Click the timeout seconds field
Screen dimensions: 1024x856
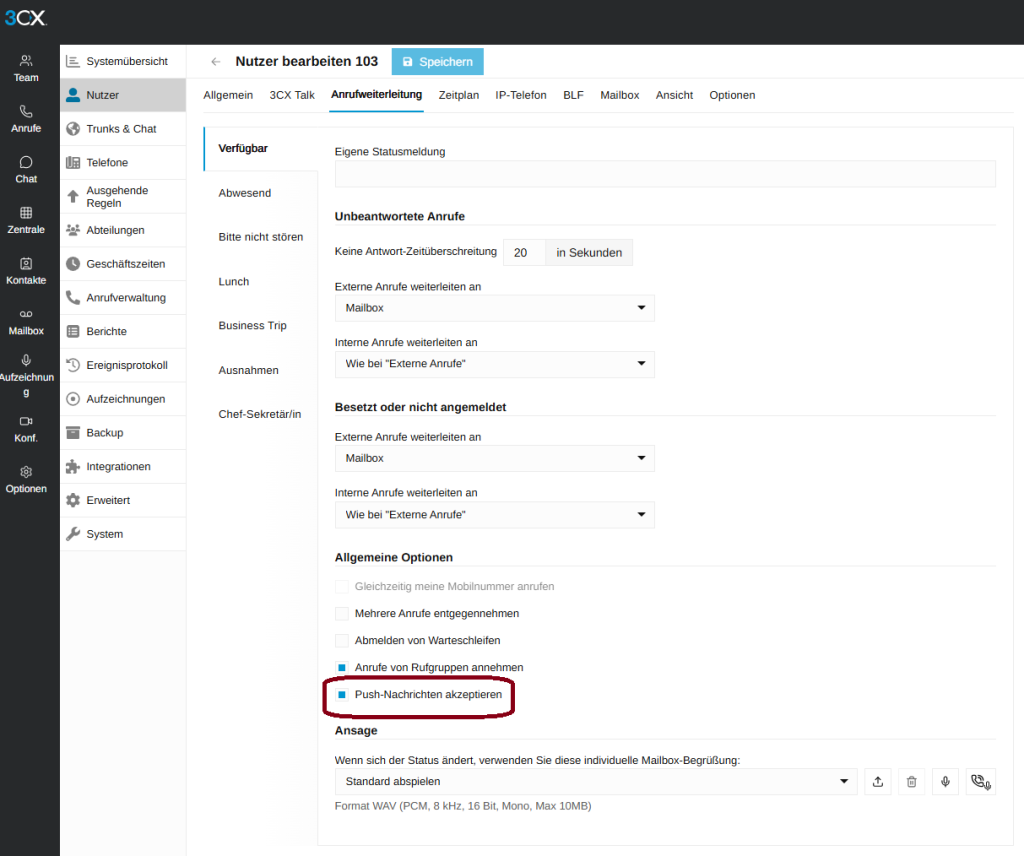524,253
